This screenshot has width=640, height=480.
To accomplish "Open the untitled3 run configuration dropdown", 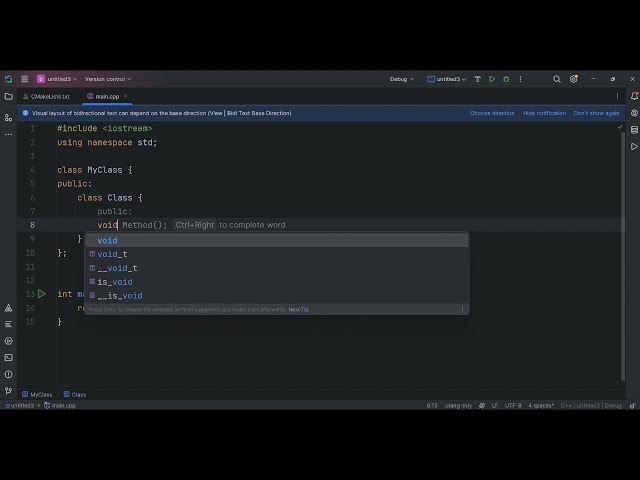I will 447,79.
